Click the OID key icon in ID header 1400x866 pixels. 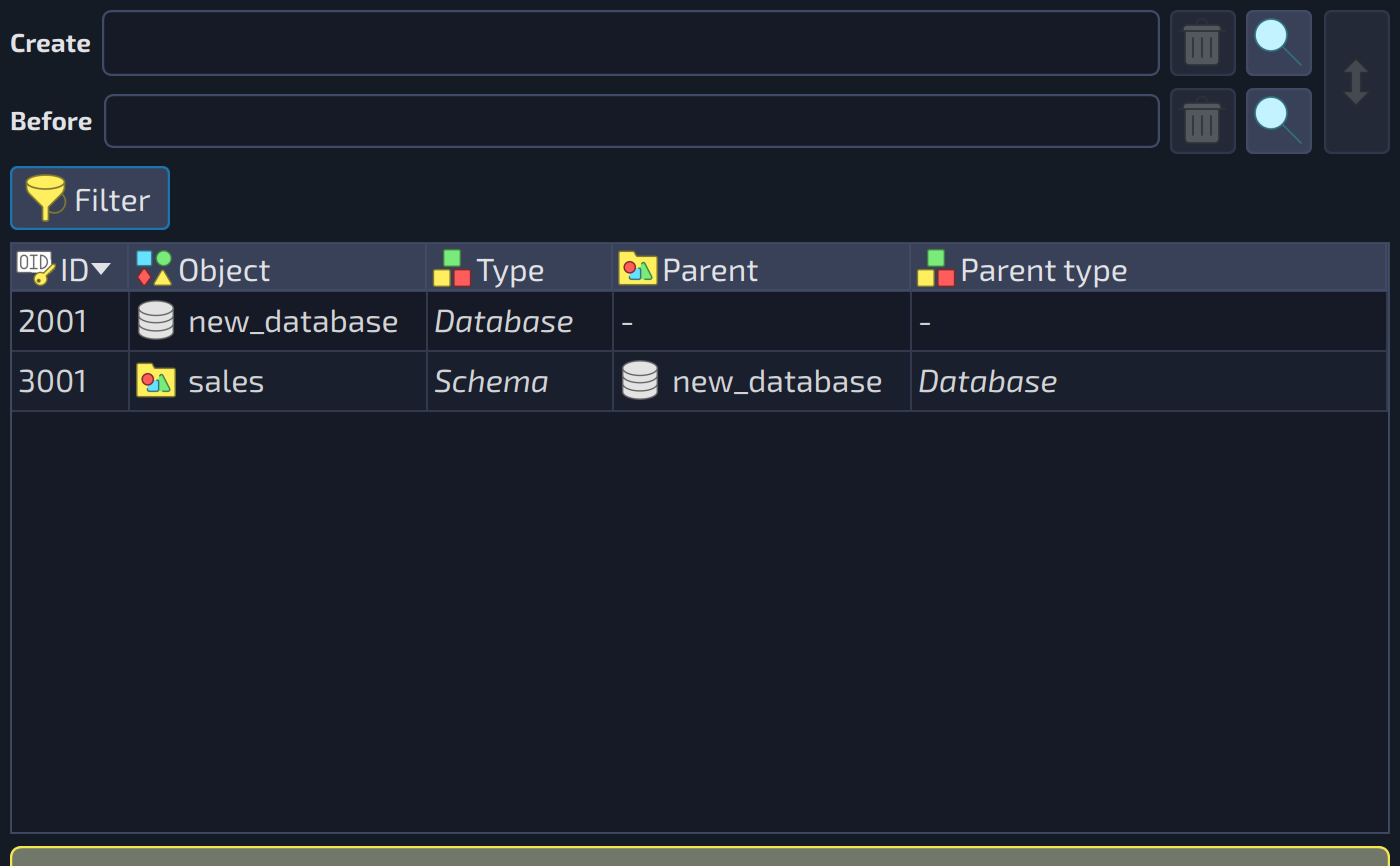[36, 268]
